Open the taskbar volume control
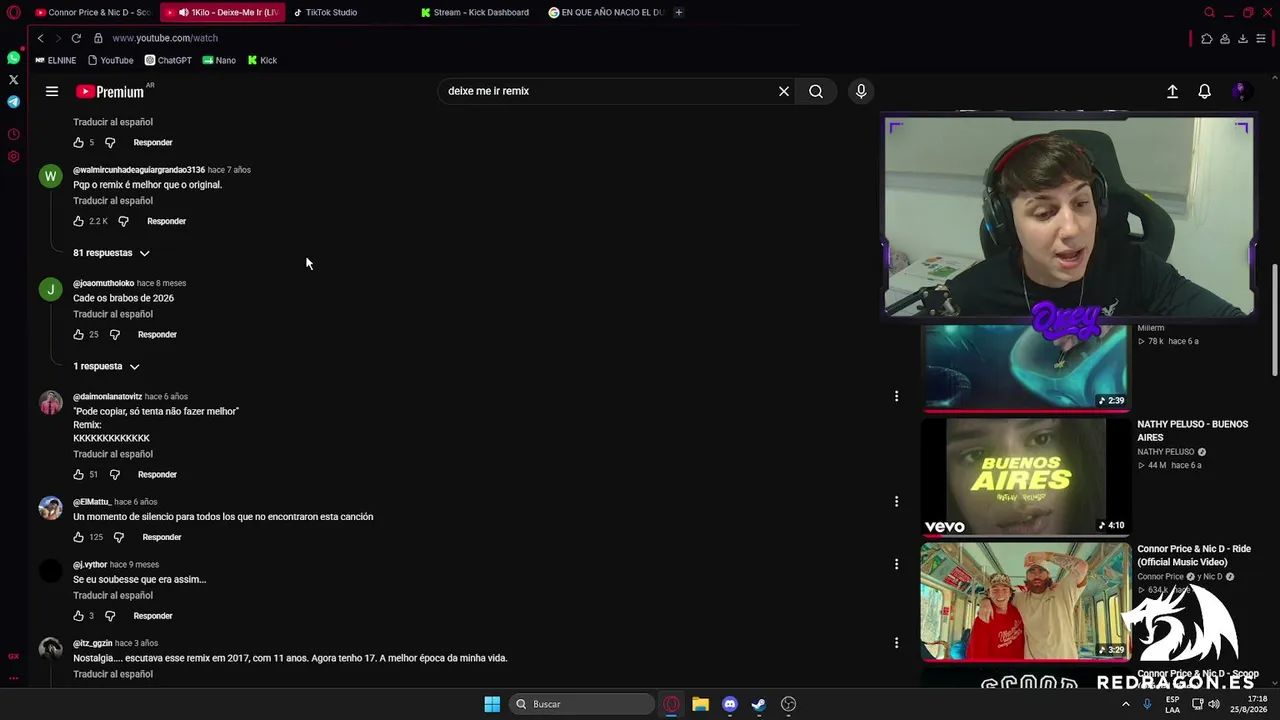The width and height of the screenshot is (1280, 720). click(x=1213, y=704)
